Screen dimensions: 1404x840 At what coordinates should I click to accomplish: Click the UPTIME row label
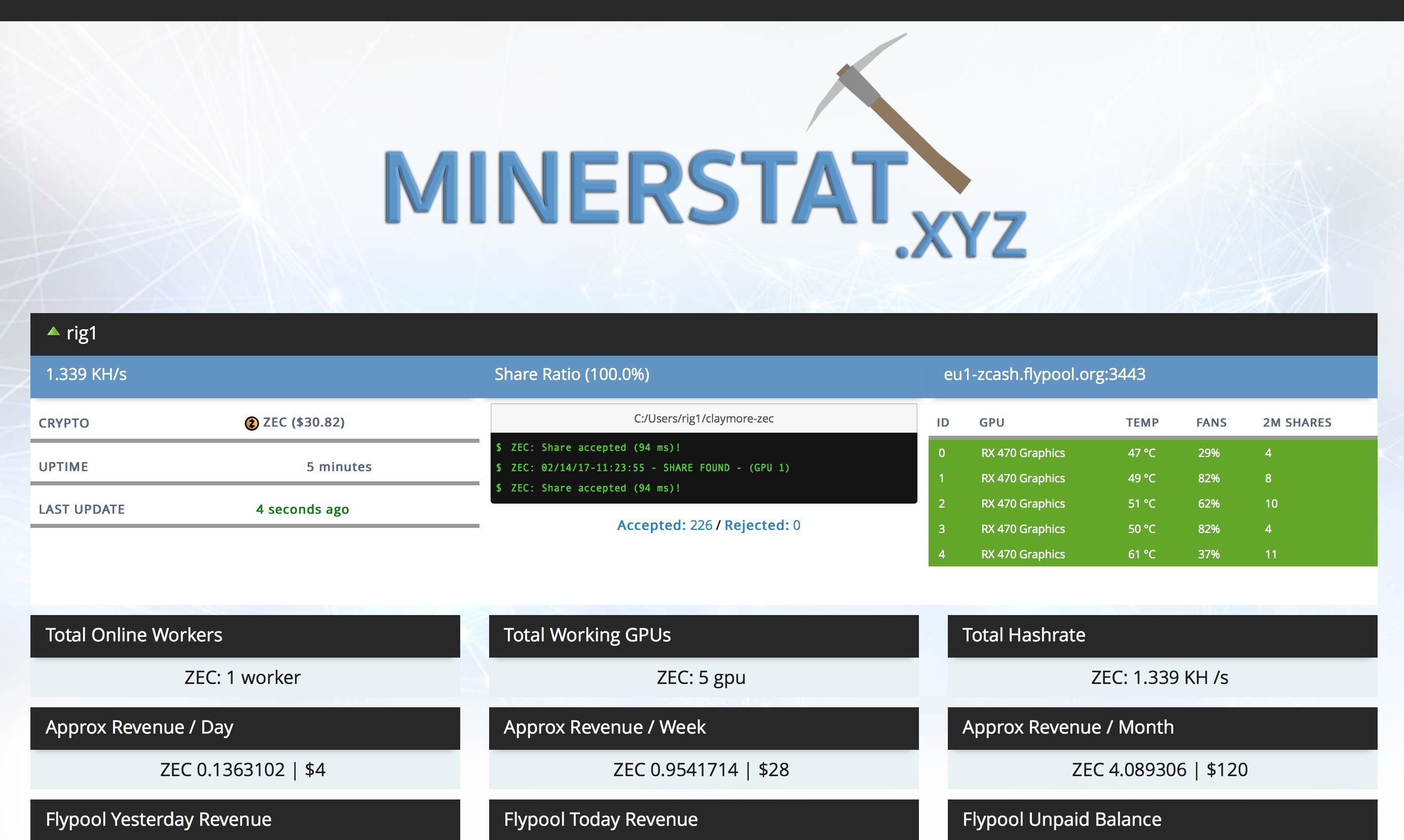click(63, 467)
